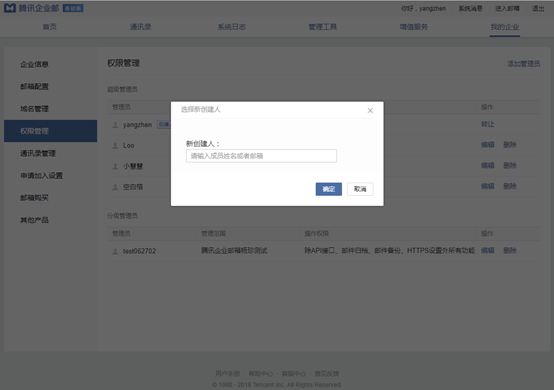Open 邮箱购买 in the sidebar
Screen dimensions: 554x390
click(x=51, y=198)
